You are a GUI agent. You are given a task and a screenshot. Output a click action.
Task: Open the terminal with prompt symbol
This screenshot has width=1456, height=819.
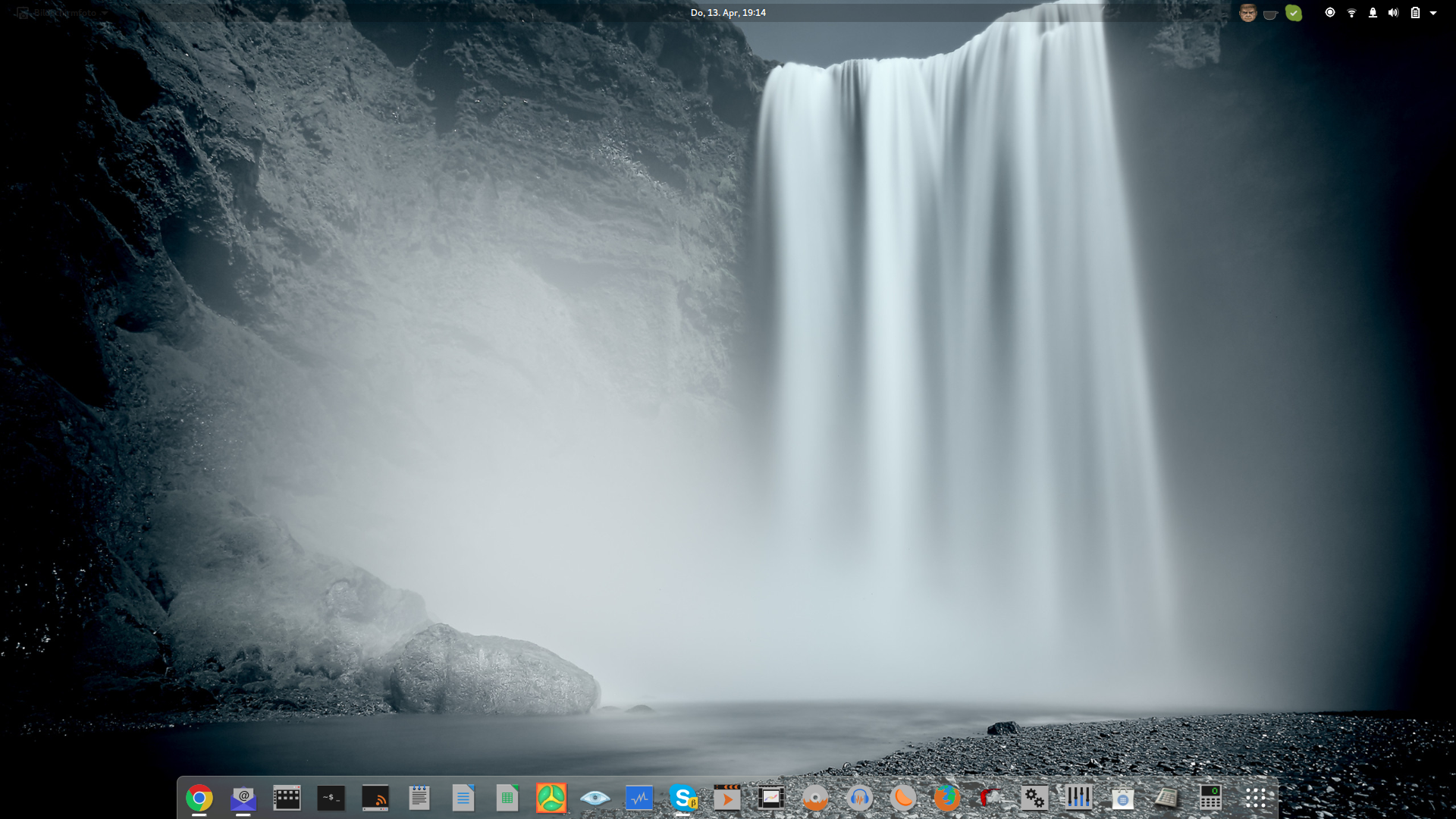pos(331,798)
